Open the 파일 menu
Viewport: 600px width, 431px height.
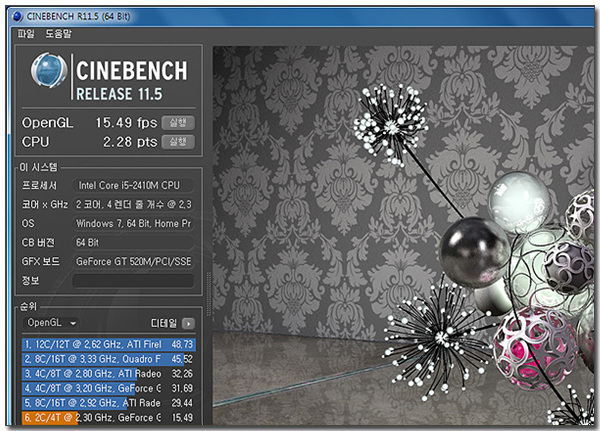point(26,34)
